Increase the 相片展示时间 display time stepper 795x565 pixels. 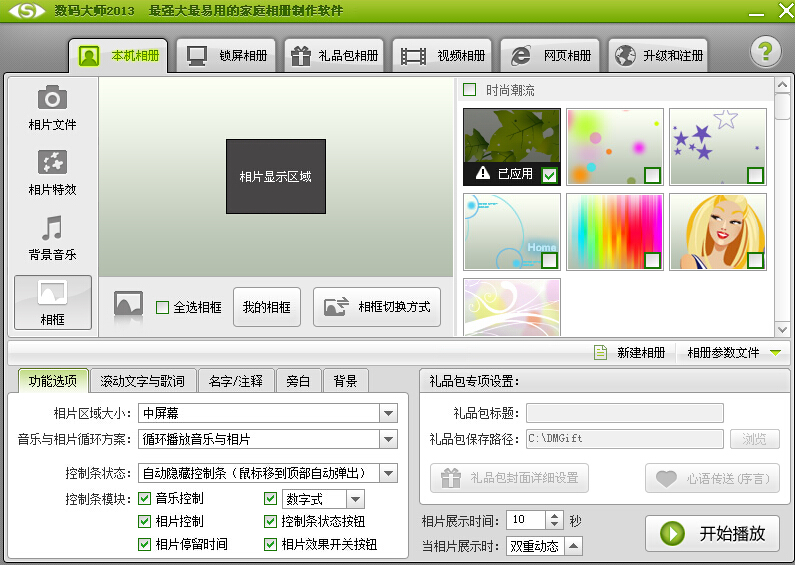(x=555, y=515)
